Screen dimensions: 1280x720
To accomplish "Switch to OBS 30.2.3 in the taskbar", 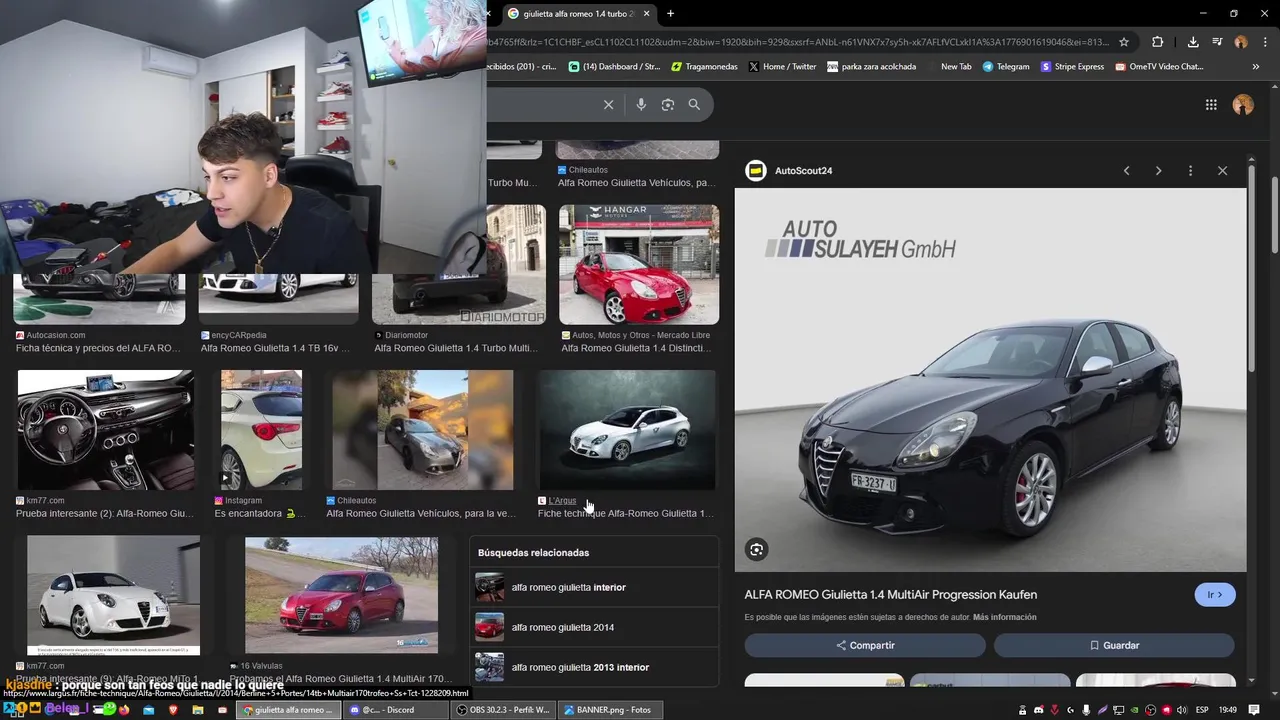I will [x=502, y=710].
